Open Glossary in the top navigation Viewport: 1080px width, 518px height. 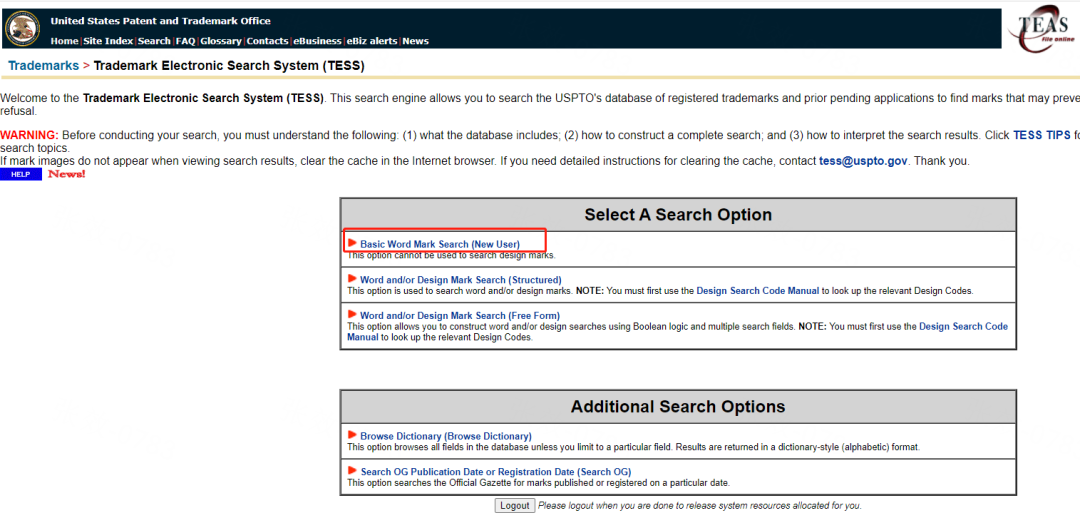point(221,41)
